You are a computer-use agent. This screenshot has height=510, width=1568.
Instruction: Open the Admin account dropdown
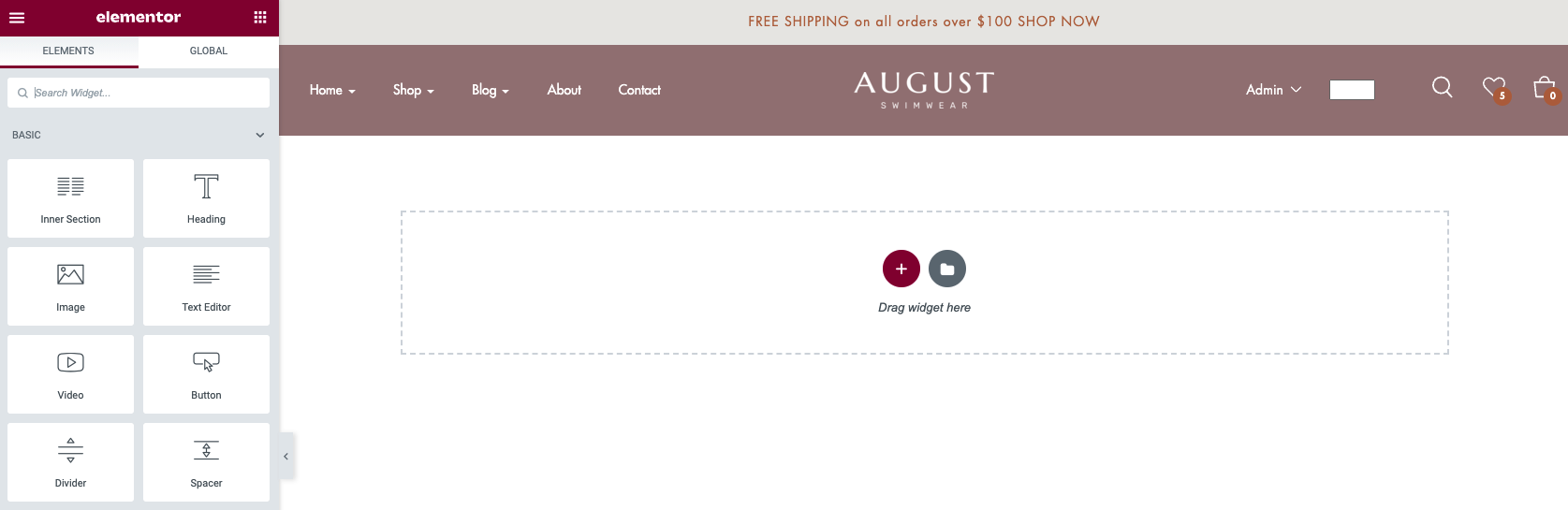tap(1273, 91)
